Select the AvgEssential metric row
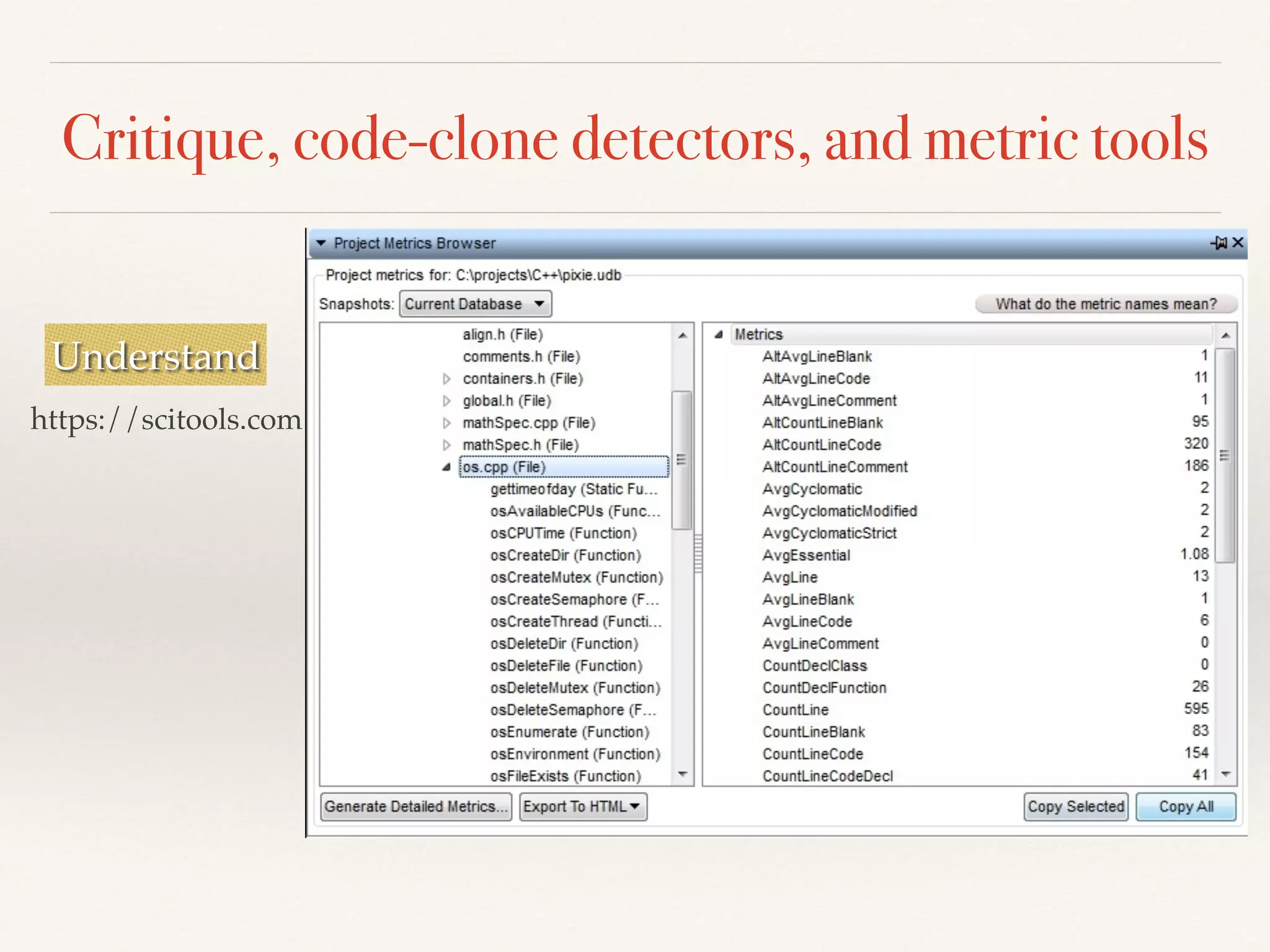Screen dimensions: 1270x952 point(985,555)
